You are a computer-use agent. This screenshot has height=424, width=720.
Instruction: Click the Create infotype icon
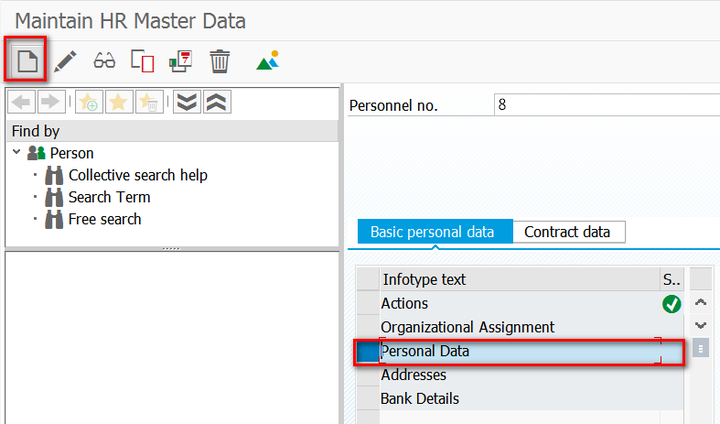tap(27, 61)
